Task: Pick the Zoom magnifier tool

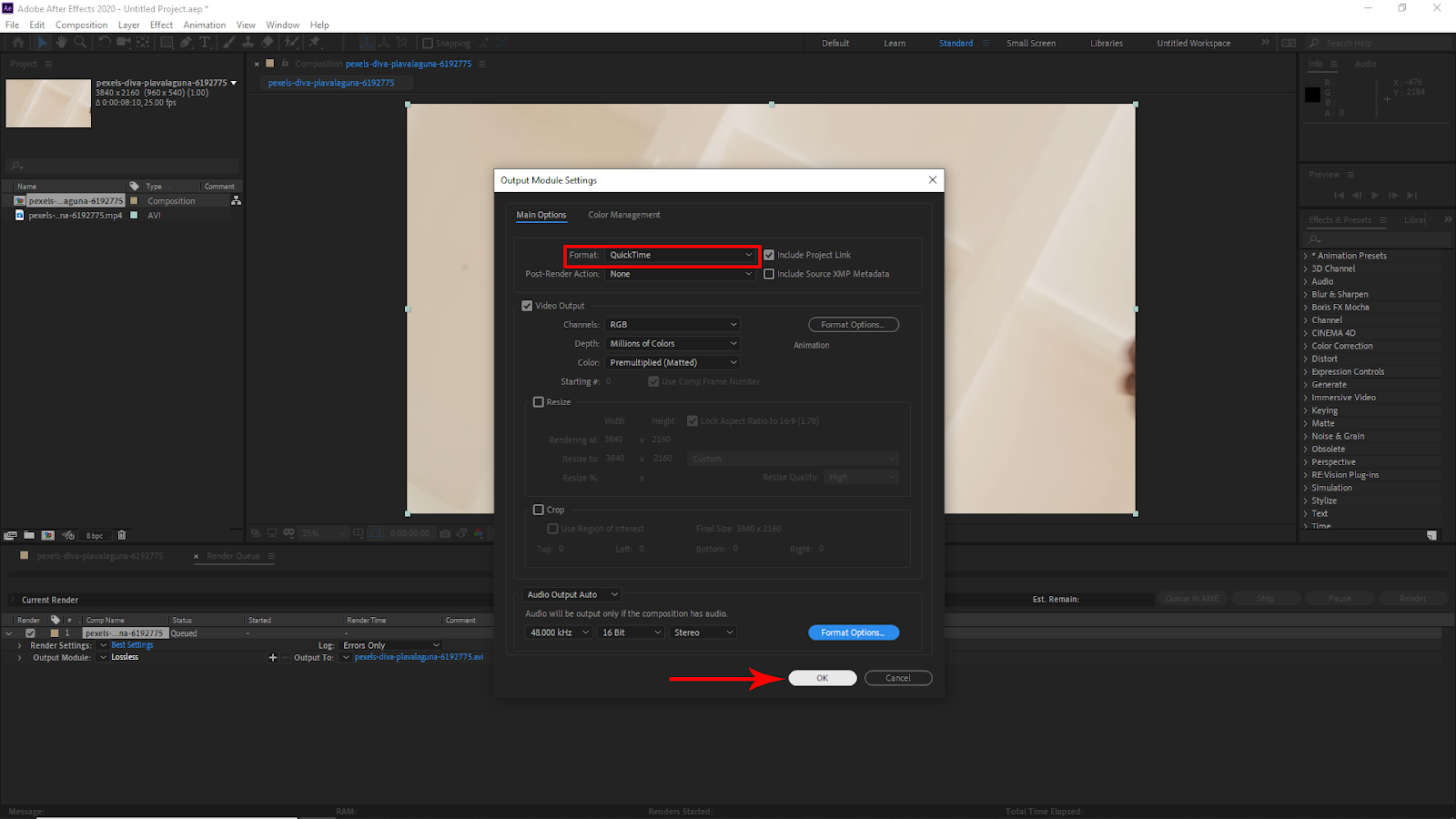Action: [x=80, y=43]
